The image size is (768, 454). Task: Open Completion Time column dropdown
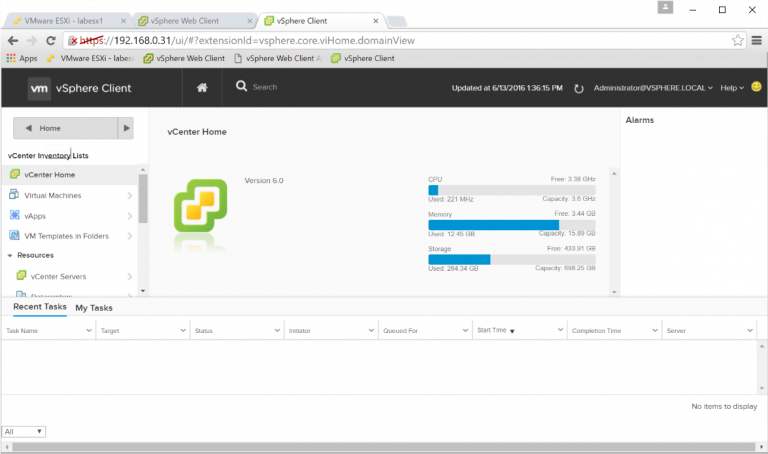click(654, 330)
